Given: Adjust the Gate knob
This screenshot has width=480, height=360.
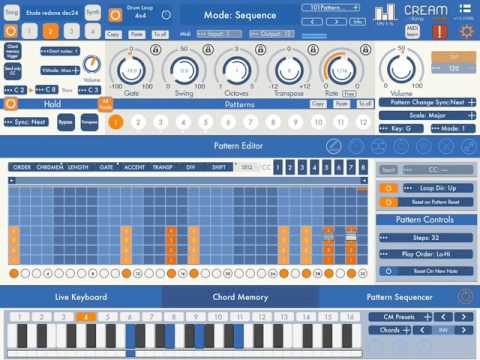Looking at the screenshot, I should 131,70.
